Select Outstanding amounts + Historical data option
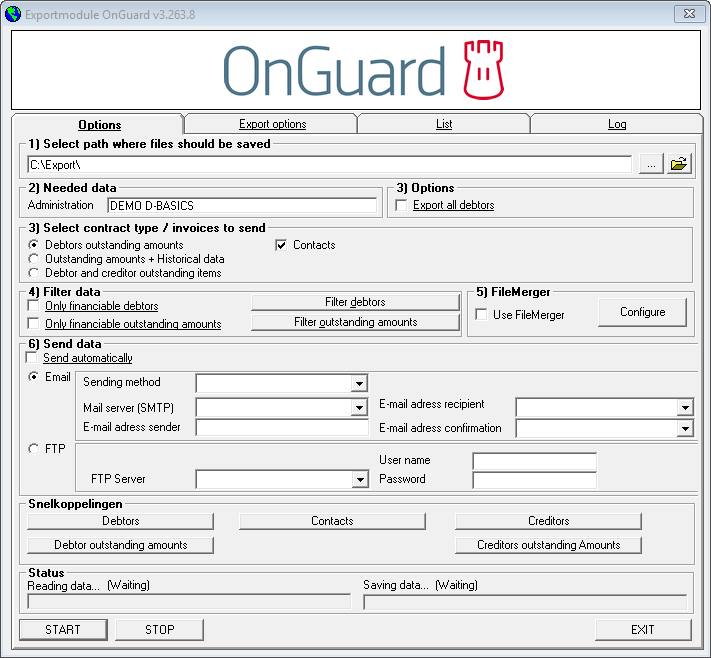This screenshot has height=658, width=711. pos(34,259)
